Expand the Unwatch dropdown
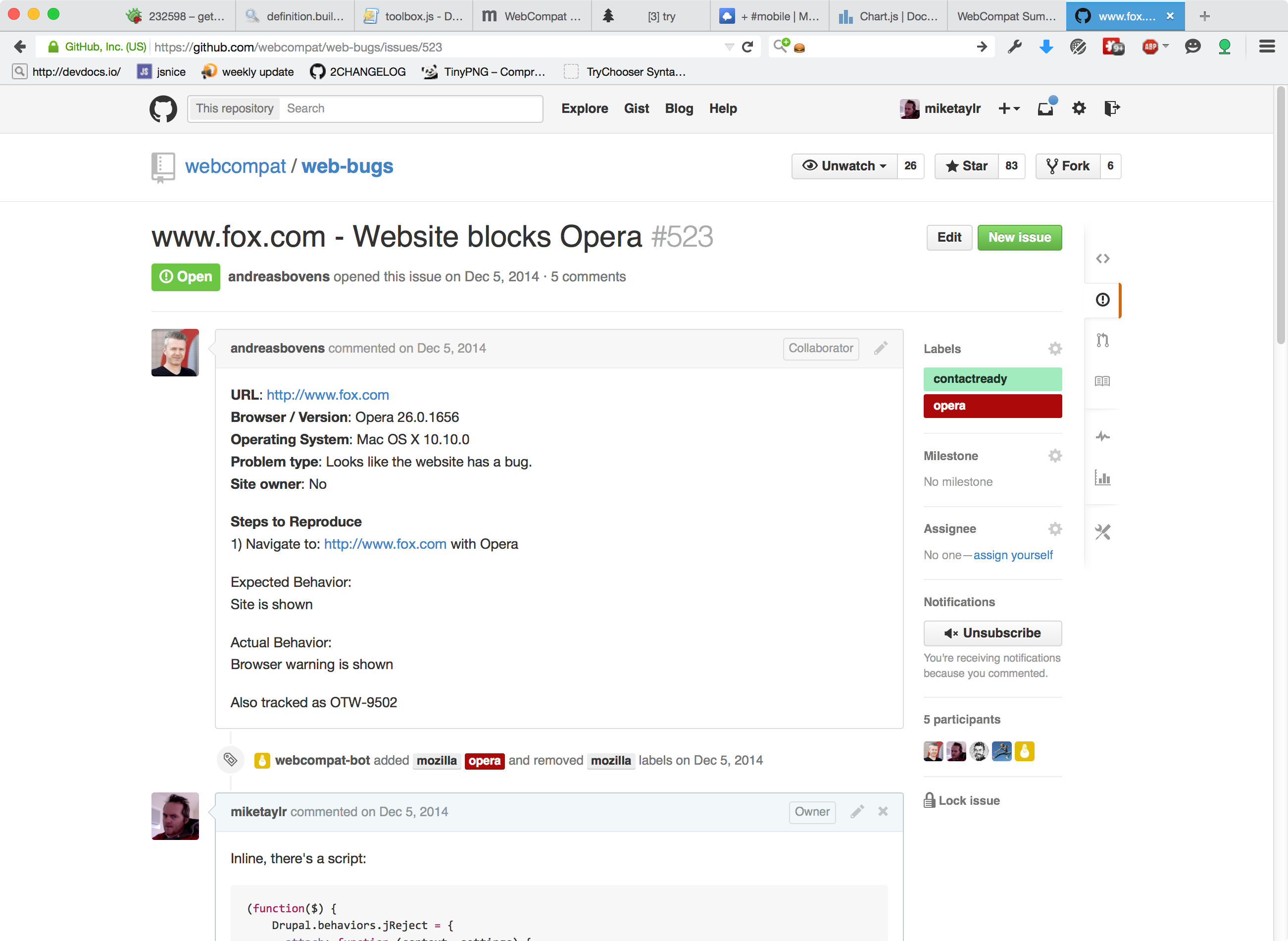 (844, 166)
